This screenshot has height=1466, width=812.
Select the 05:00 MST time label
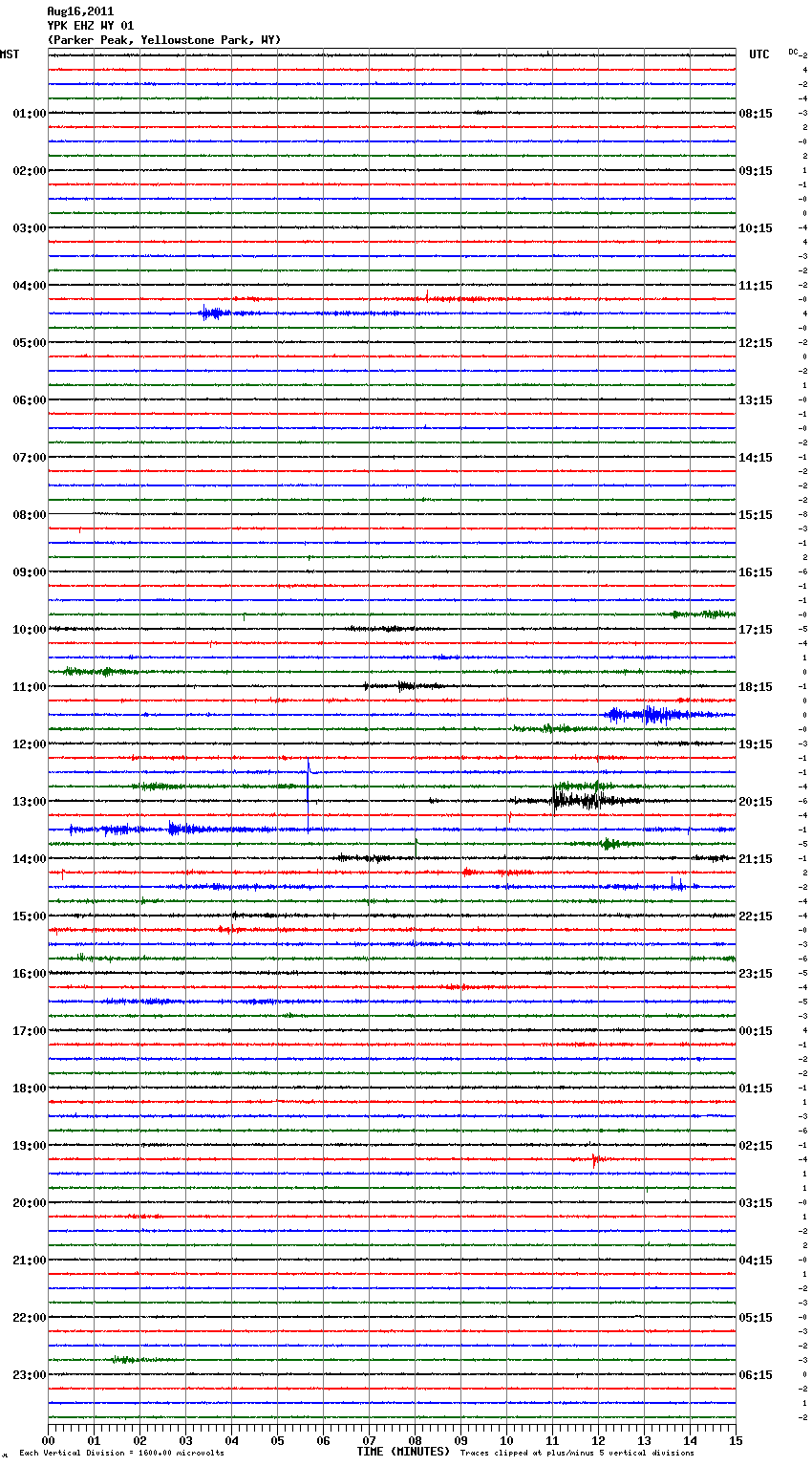(x=29, y=343)
